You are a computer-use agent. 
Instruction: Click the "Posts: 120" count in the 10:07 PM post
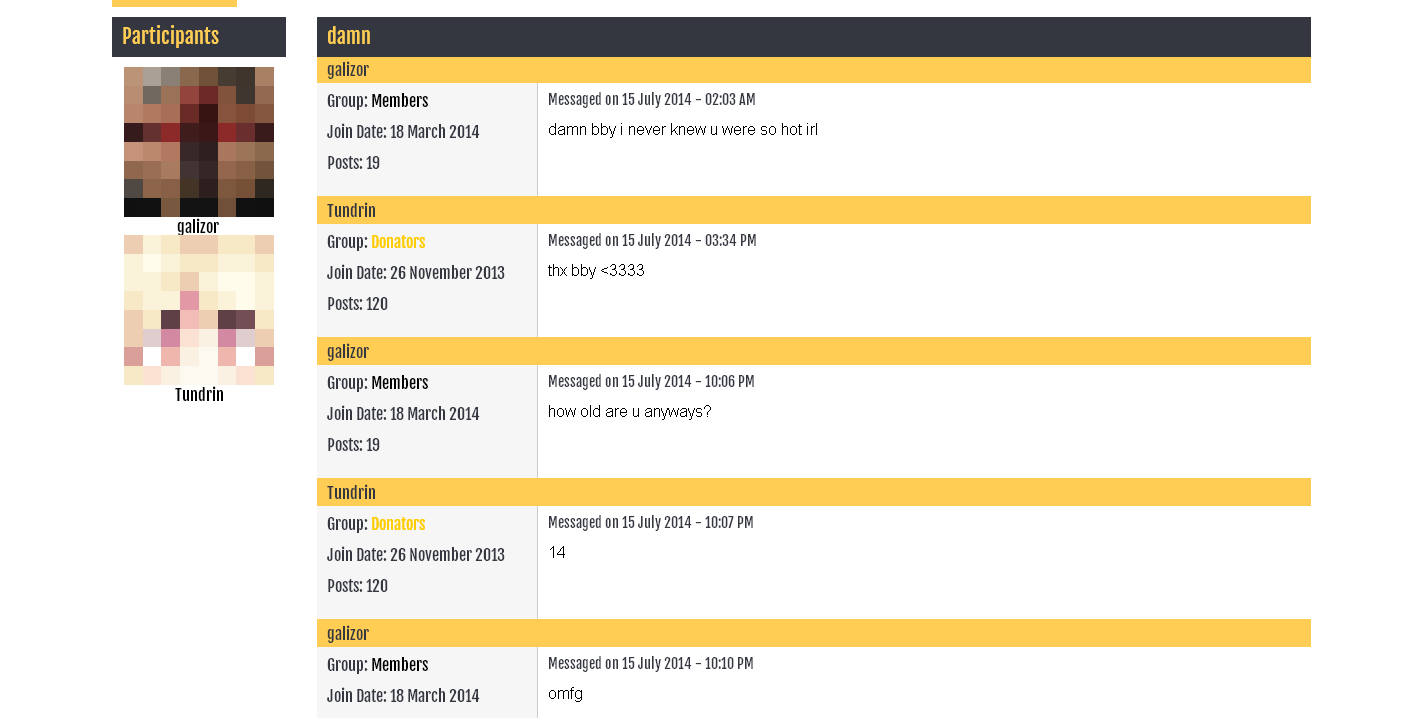point(357,586)
